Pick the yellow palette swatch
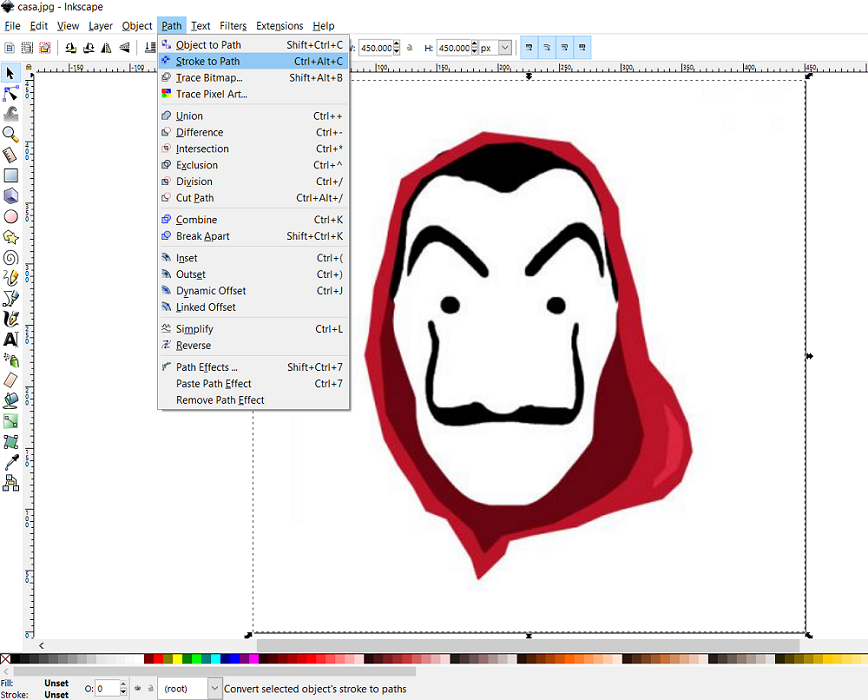The height and width of the screenshot is (700, 868). click(177, 658)
